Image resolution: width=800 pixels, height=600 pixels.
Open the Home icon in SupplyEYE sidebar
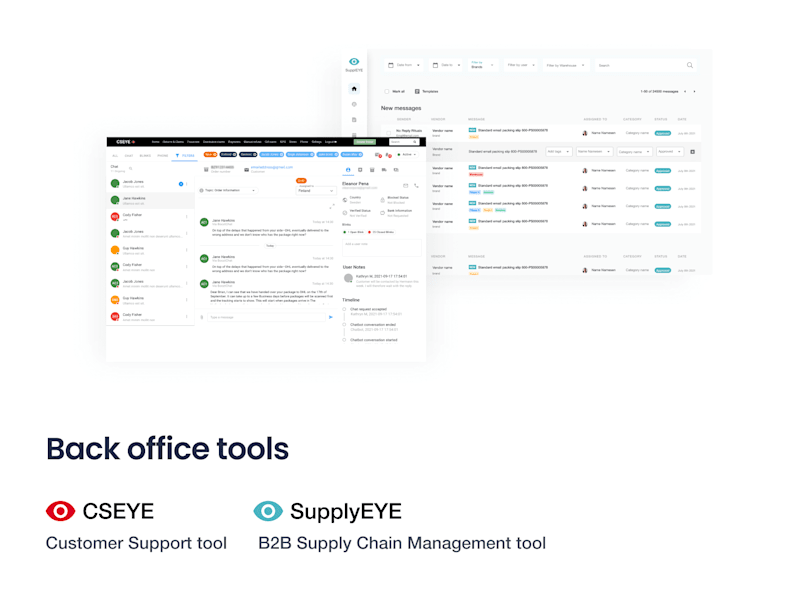point(354,89)
